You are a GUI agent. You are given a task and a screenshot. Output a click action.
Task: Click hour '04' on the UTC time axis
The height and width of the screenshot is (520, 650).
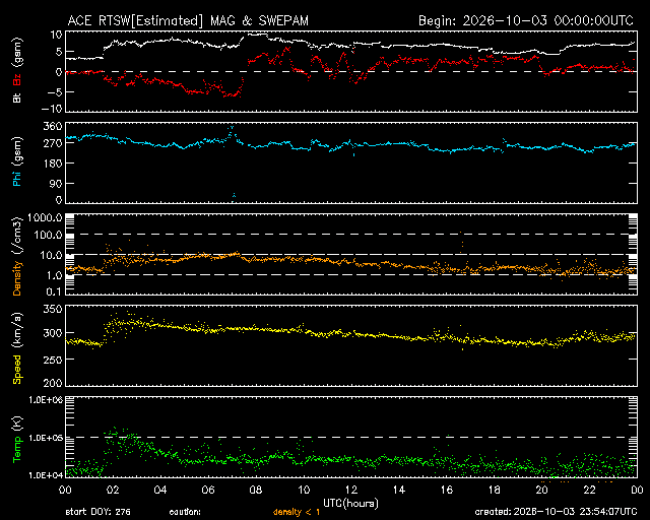coord(160,490)
